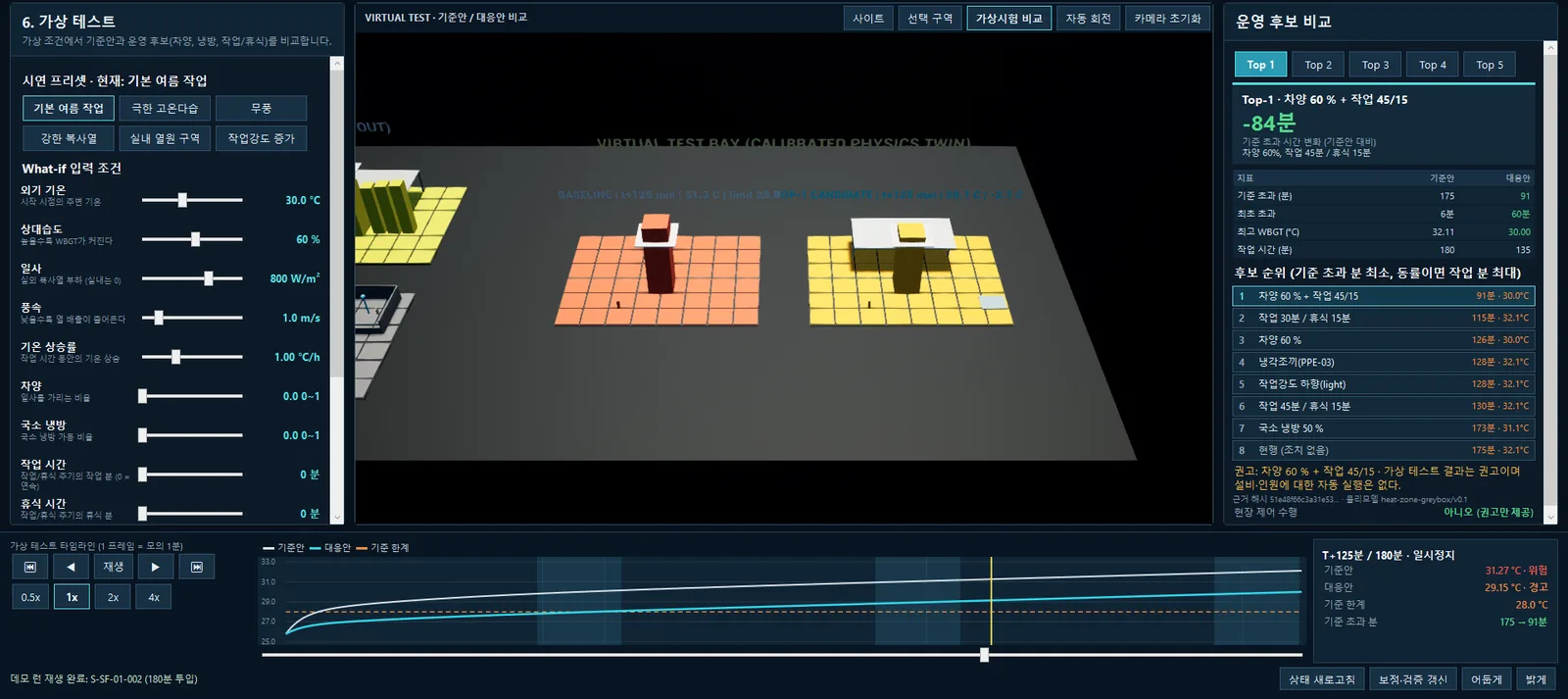
Task: Open the Top 5 candidate tab
Action: [1490, 65]
